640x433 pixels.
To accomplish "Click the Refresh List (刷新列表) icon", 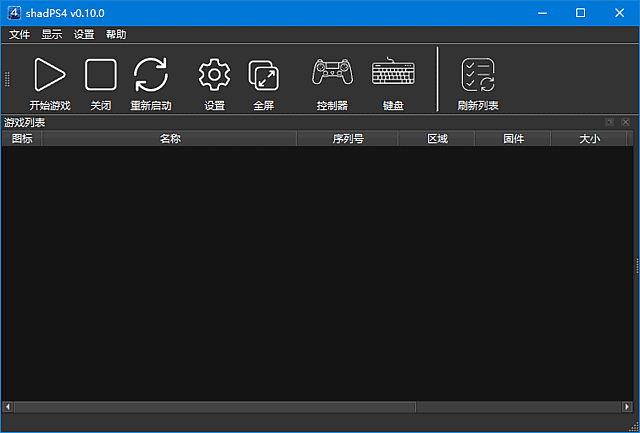I will click(x=477, y=75).
